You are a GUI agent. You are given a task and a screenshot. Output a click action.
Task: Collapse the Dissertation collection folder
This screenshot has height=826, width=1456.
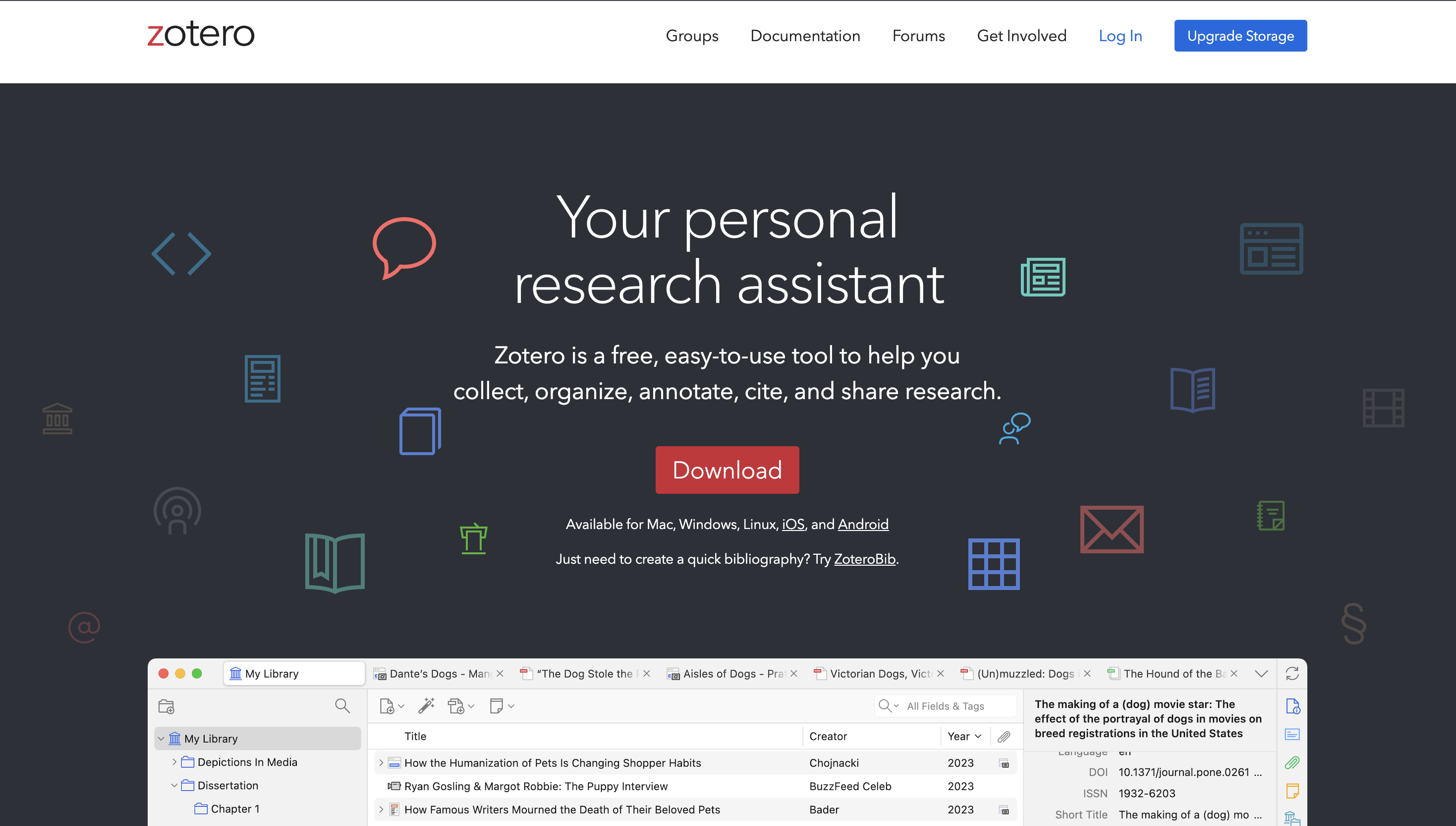tap(174, 785)
